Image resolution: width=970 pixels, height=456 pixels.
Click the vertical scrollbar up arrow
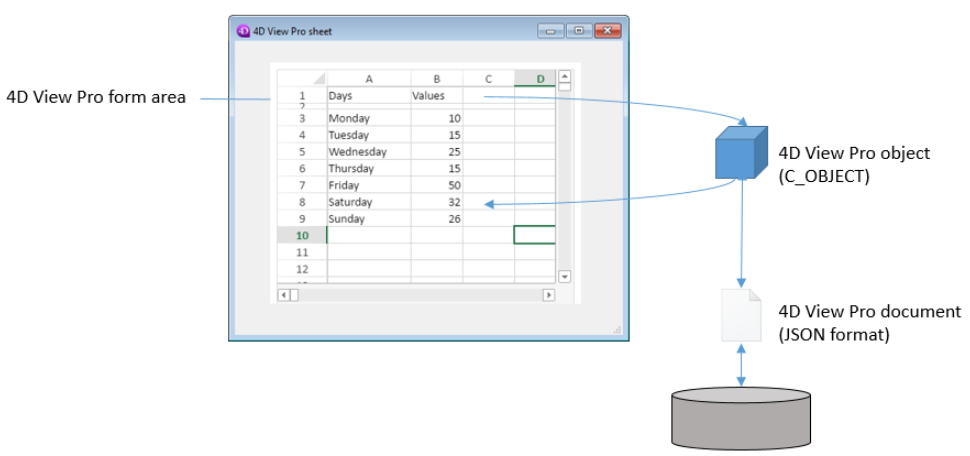pos(564,77)
